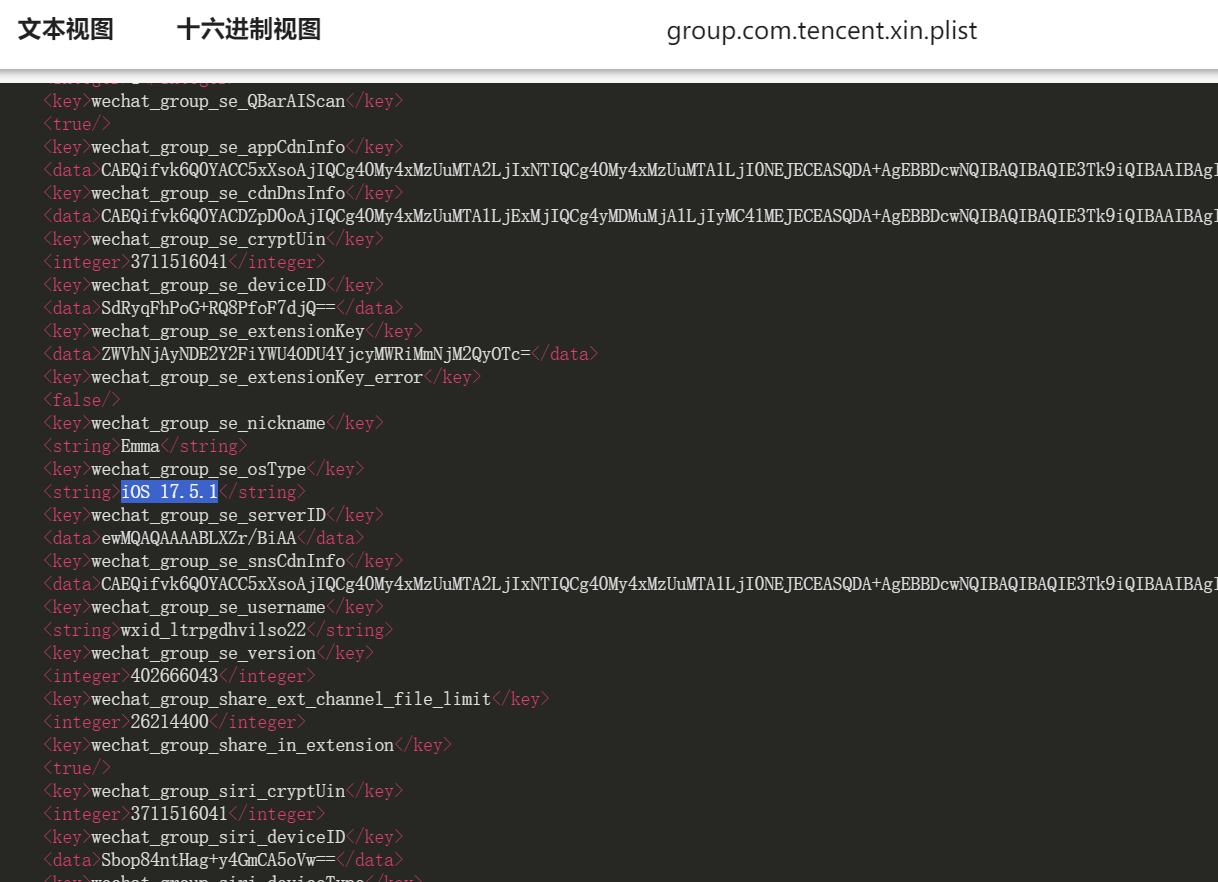Select the integer 402666043 value
1218x882 pixels.
174,675
